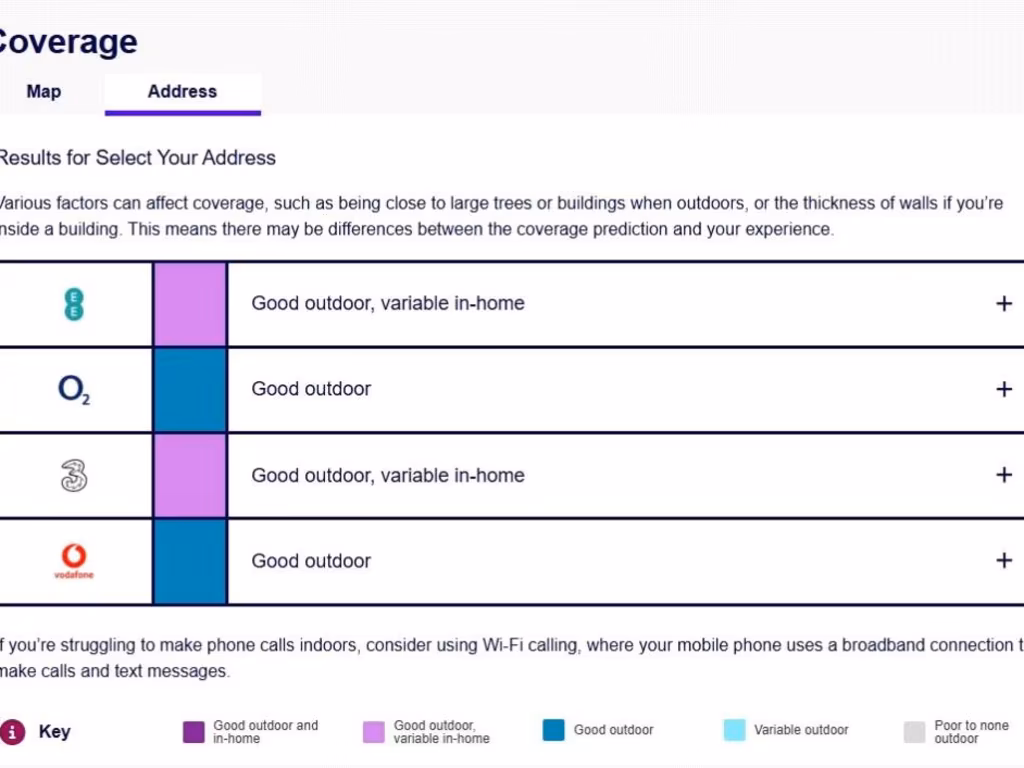Click the grey Poor to none swatch
The height and width of the screenshot is (768, 1024).
click(914, 732)
